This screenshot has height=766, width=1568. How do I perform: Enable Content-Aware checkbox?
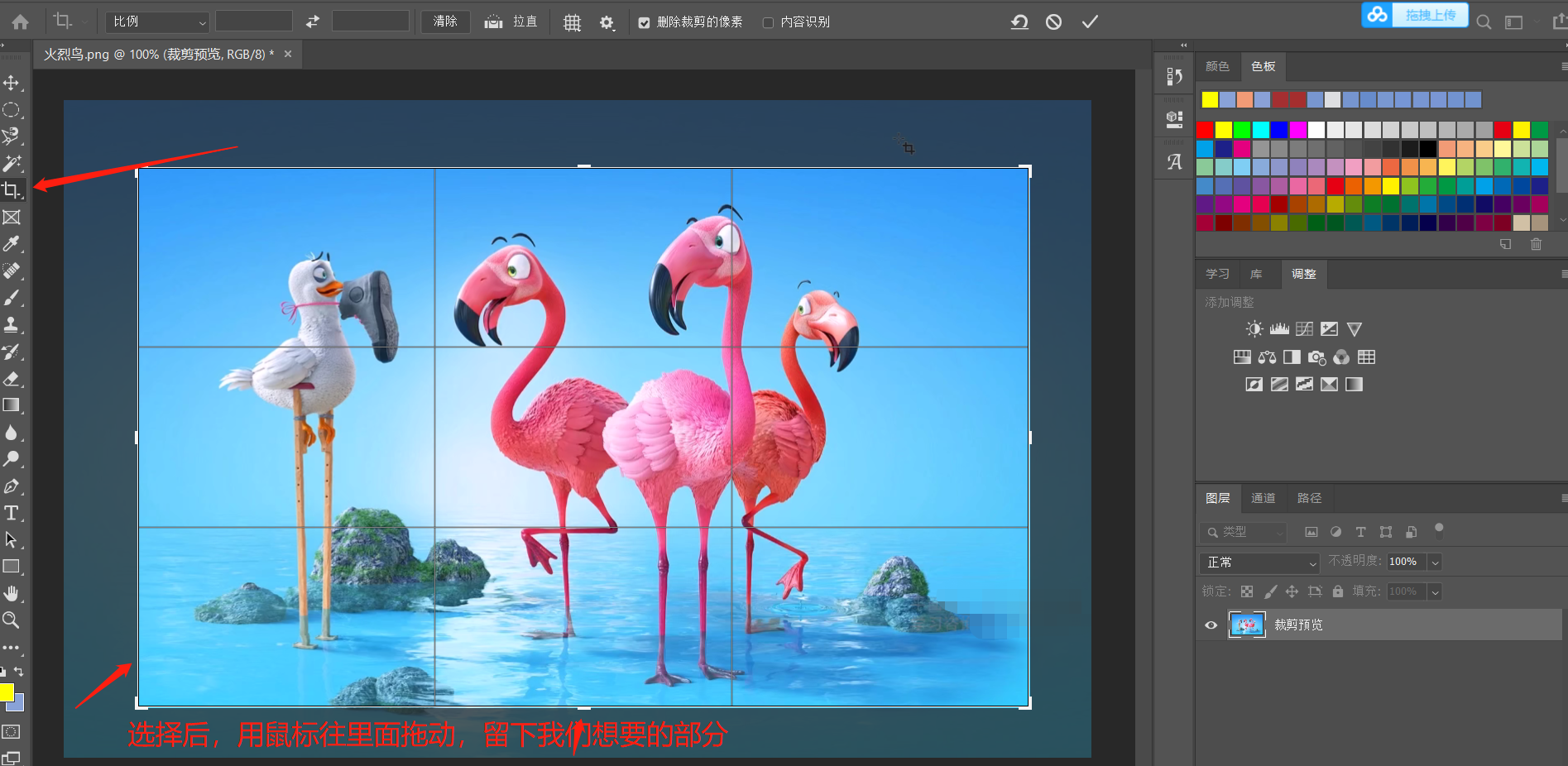[x=768, y=22]
